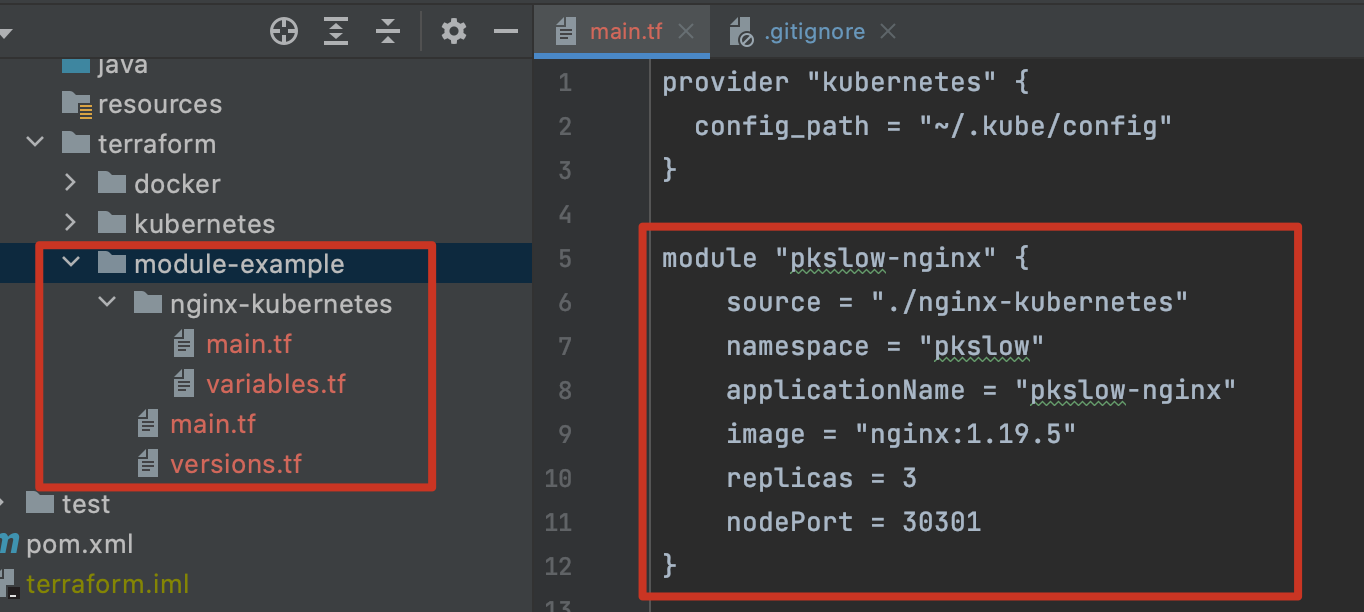
Task: Click the main.tf tab file icon
Action: [566, 31]
